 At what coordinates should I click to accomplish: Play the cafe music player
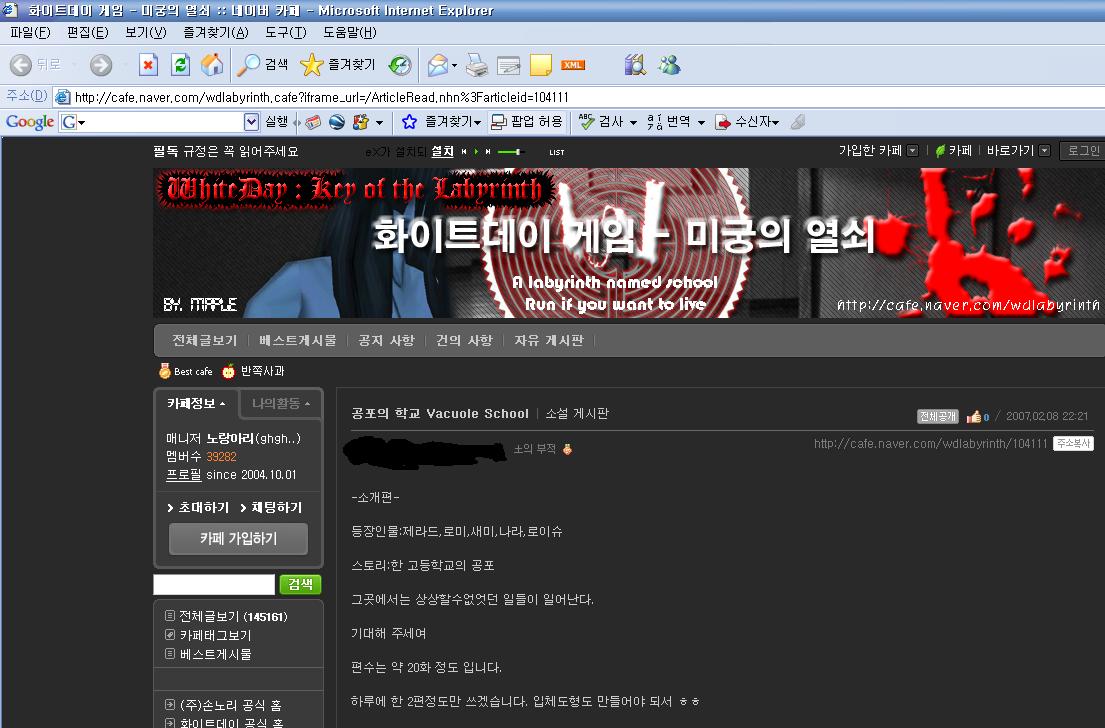(x=476, y=152)
